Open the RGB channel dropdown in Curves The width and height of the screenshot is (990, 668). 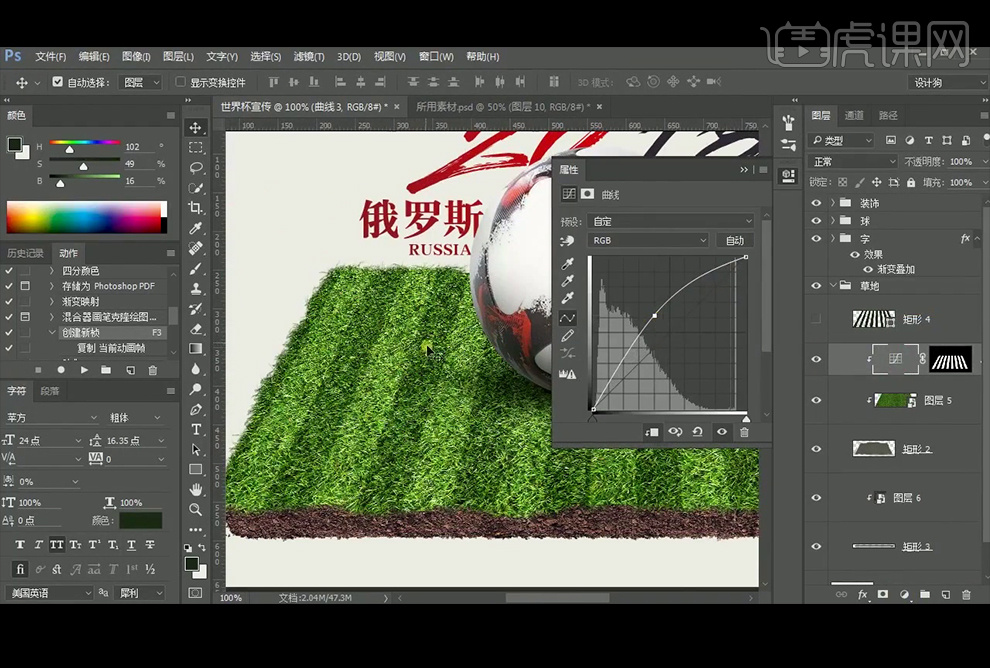pos(649,240)
